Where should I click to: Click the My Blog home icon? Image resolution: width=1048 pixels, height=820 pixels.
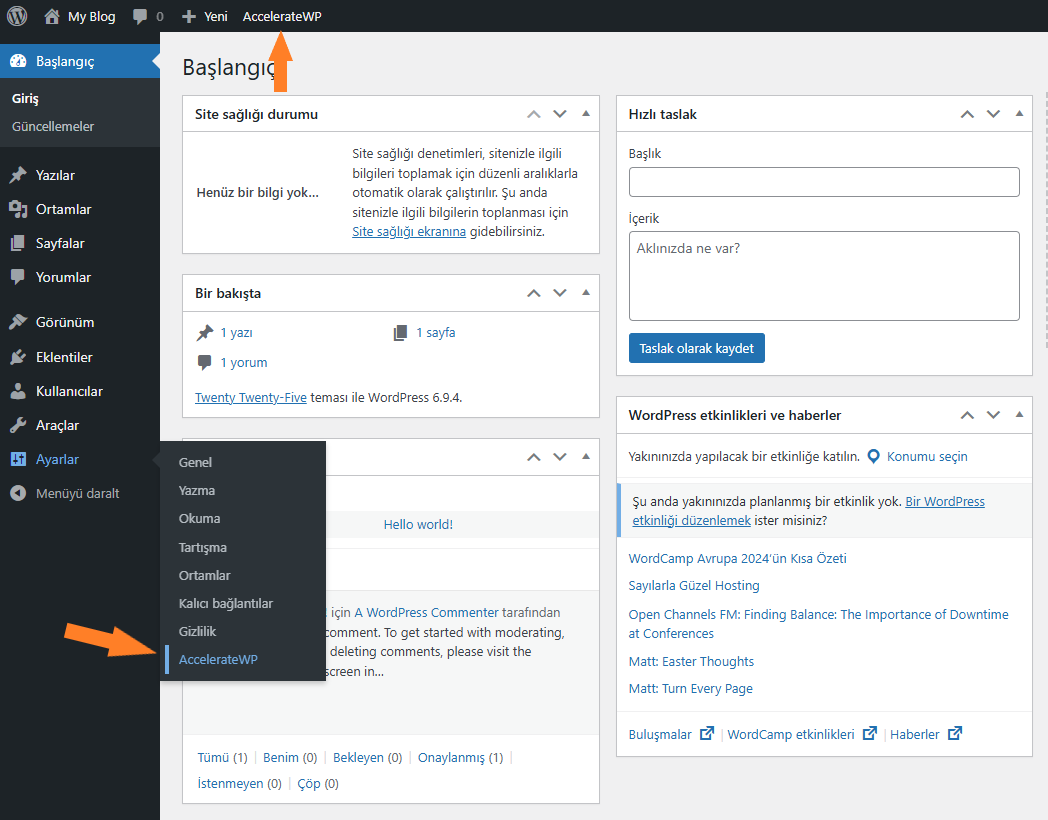tap(52, 16)
